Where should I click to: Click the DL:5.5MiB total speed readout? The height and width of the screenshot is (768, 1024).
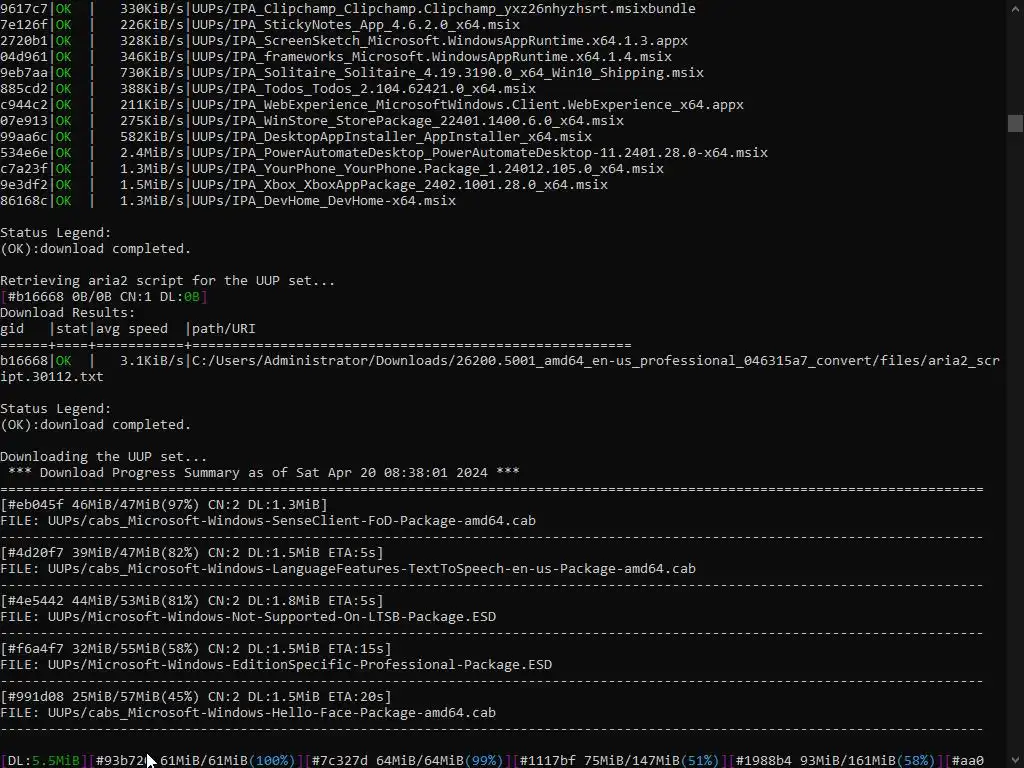(43, 761)
